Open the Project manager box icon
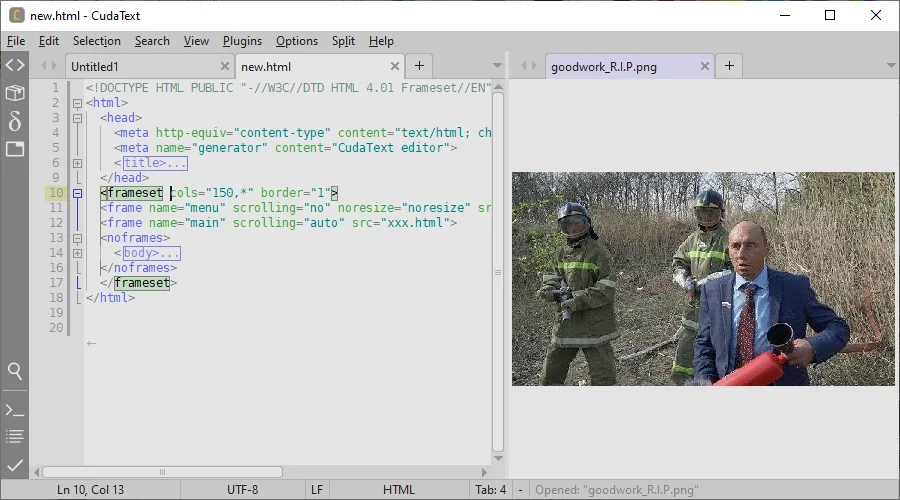The height and width of the screenshot is (500, 900). (x=15, y=92)
